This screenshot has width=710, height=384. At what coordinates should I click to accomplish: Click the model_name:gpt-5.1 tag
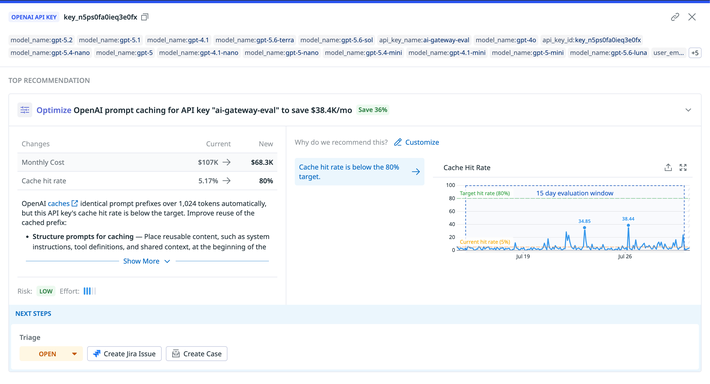[110, 40]
